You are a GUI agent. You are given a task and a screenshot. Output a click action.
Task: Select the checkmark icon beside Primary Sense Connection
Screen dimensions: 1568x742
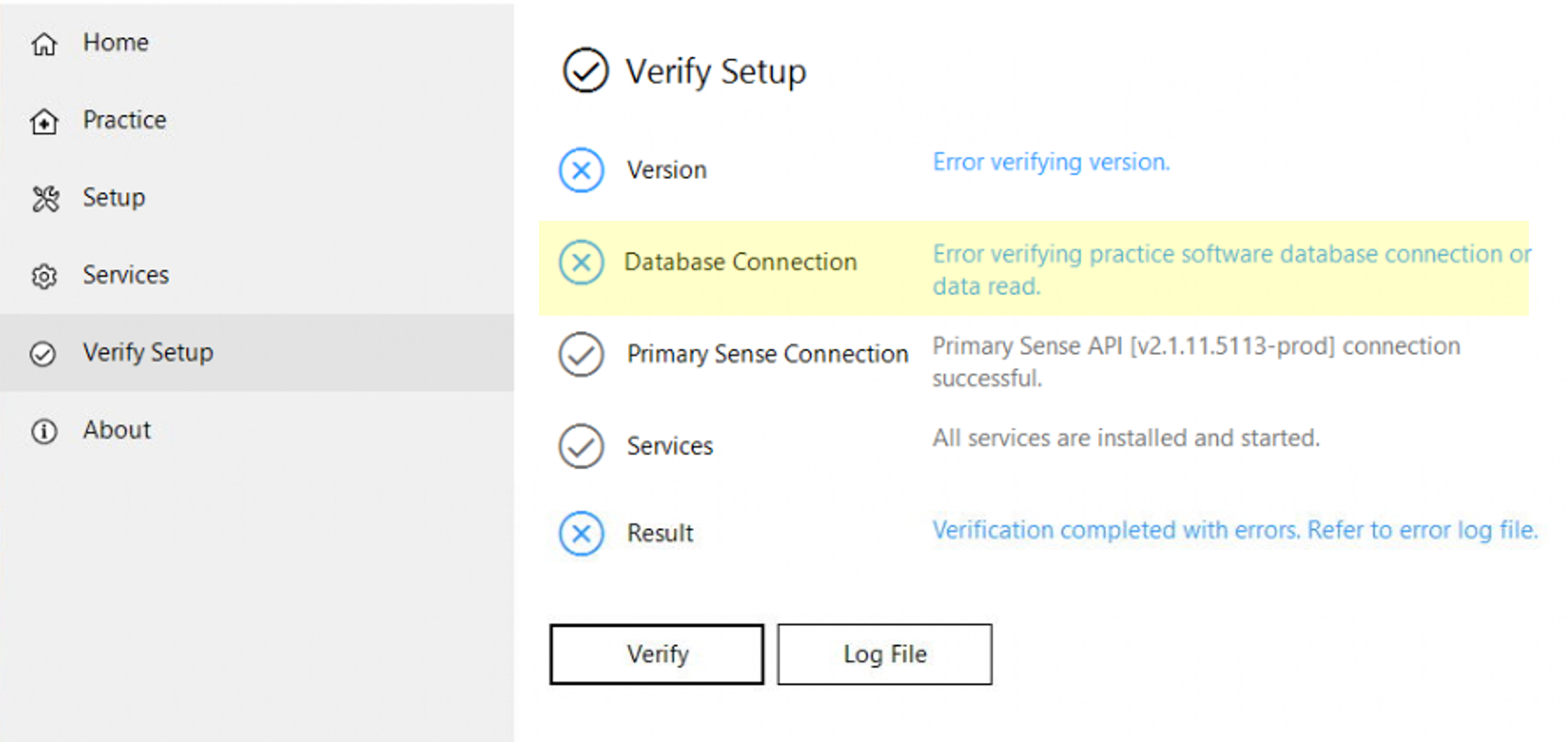[580, 356]
